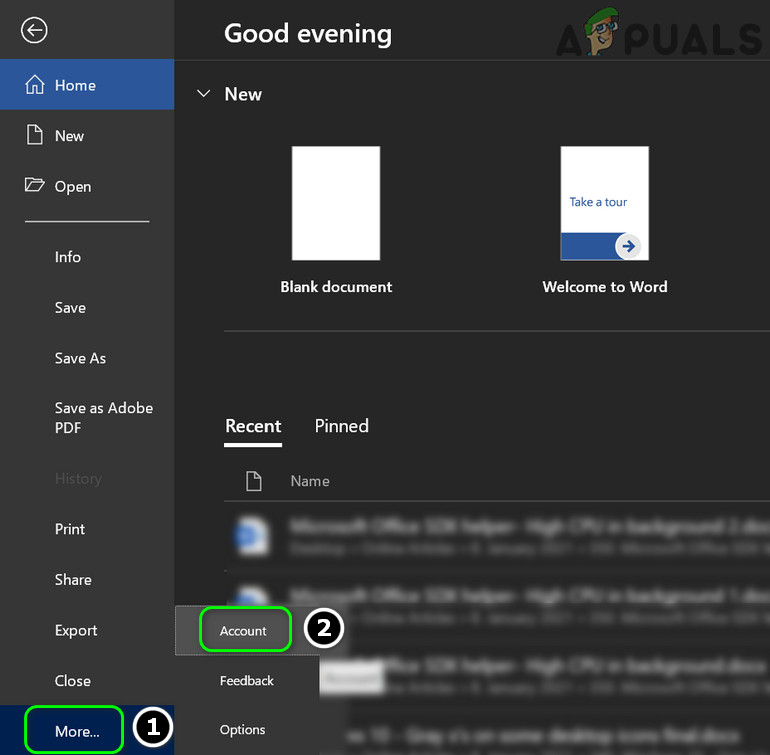Click the Blank document label
The height and width of the screenshot is (755, 770).
[x=336, y=286]
